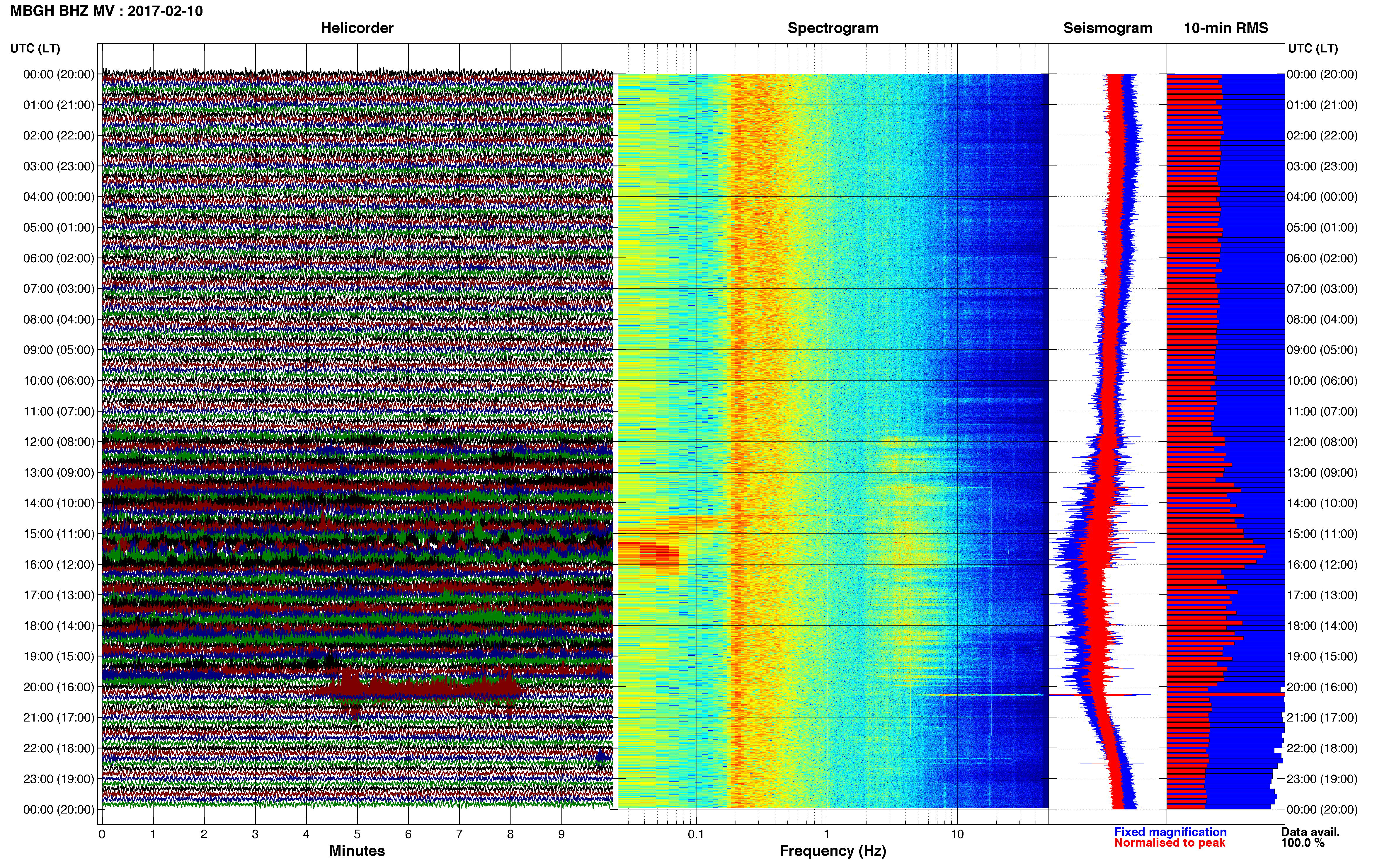Screen dimensions: 1389x868
Task: Click the 'Frequency (Hz)' x-axis label
Action: pos(833,851)
